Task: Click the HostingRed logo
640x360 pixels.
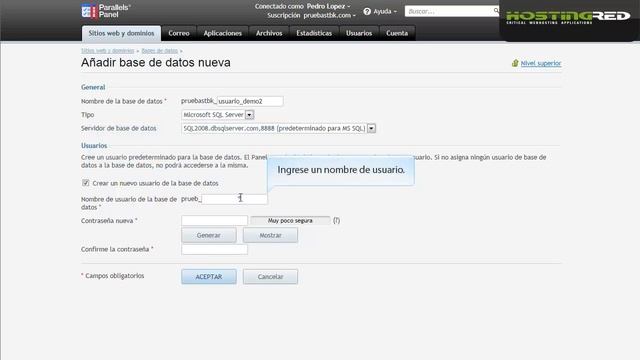Action: 568,18
